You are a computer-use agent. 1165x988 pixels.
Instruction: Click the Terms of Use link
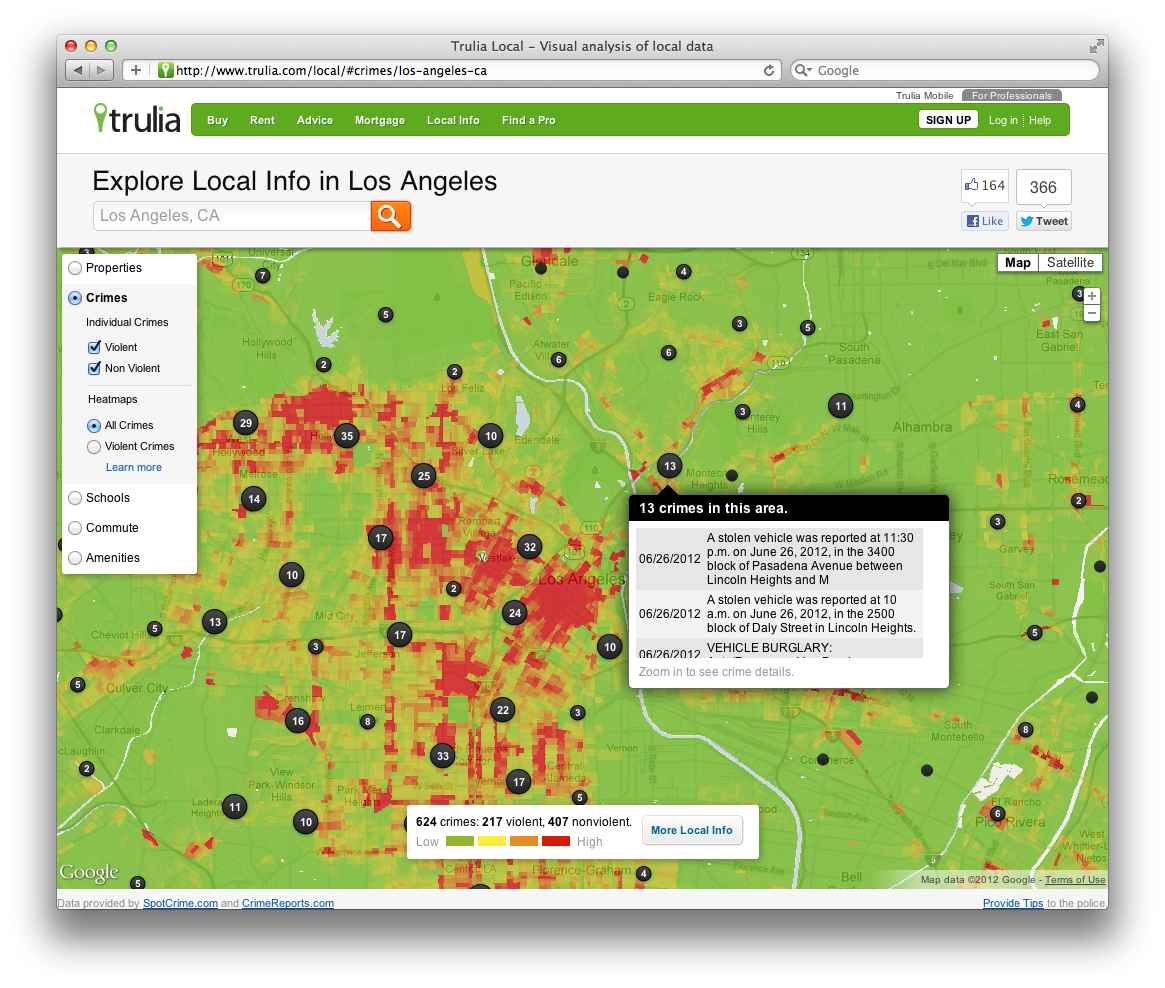coord(1075,880)
